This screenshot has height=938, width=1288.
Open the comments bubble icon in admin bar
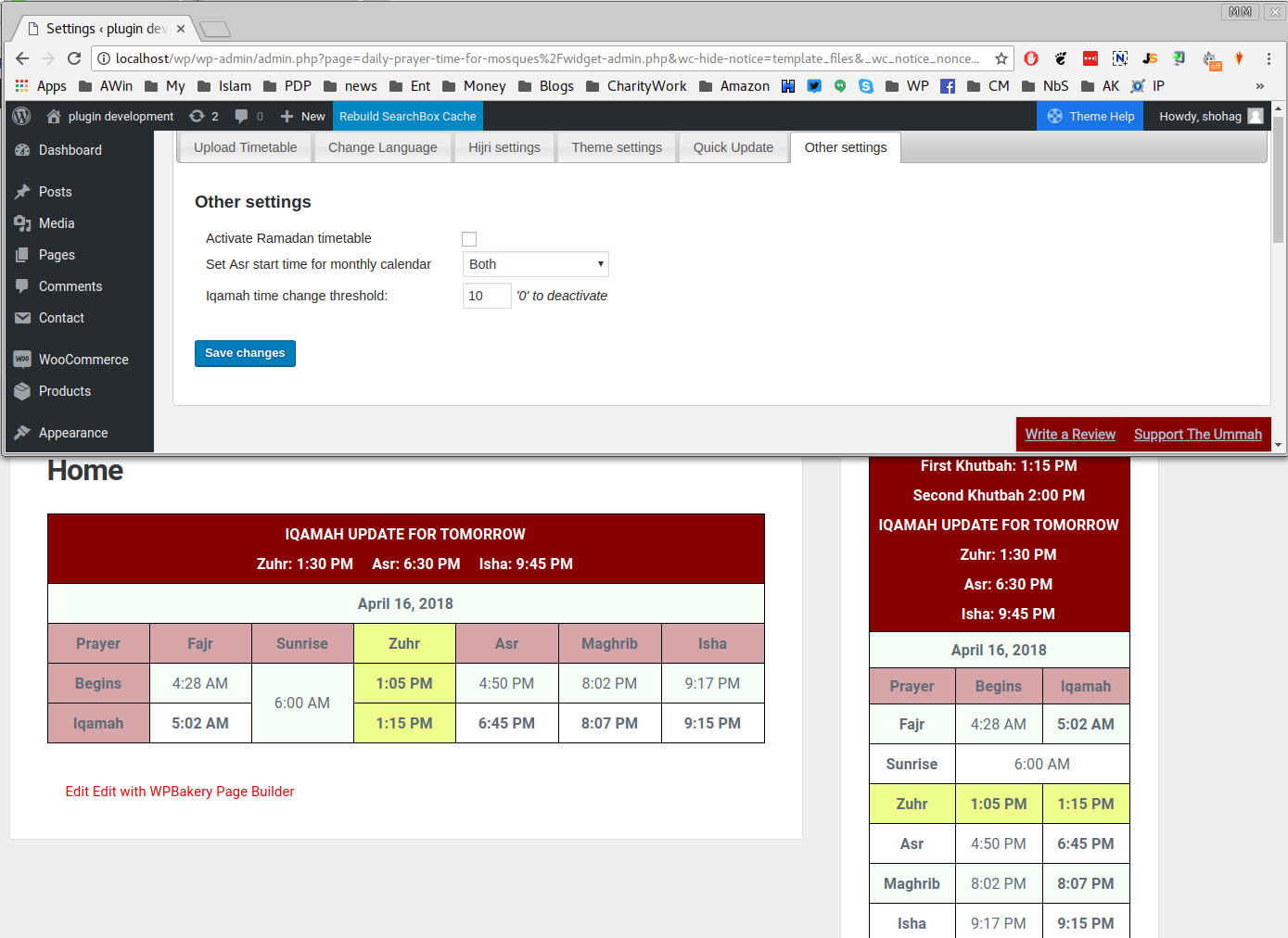(241, 116)
